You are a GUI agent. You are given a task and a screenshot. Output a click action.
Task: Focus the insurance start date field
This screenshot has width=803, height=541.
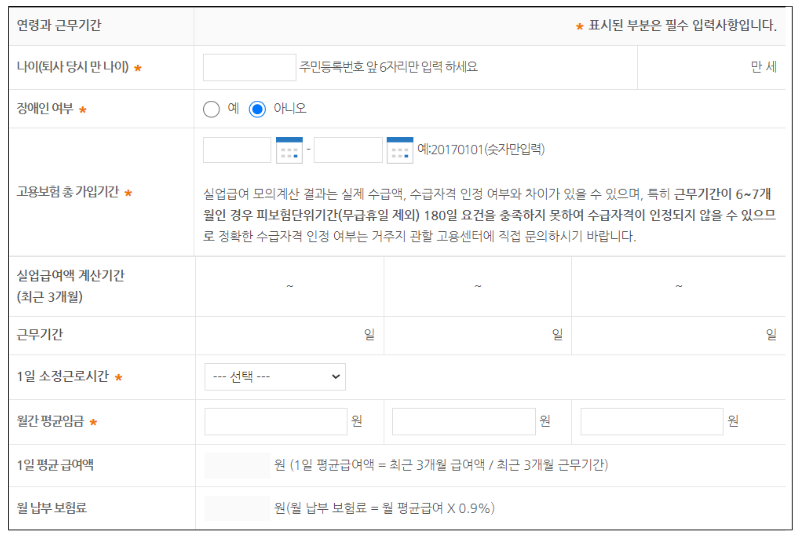tap(237, 150)
